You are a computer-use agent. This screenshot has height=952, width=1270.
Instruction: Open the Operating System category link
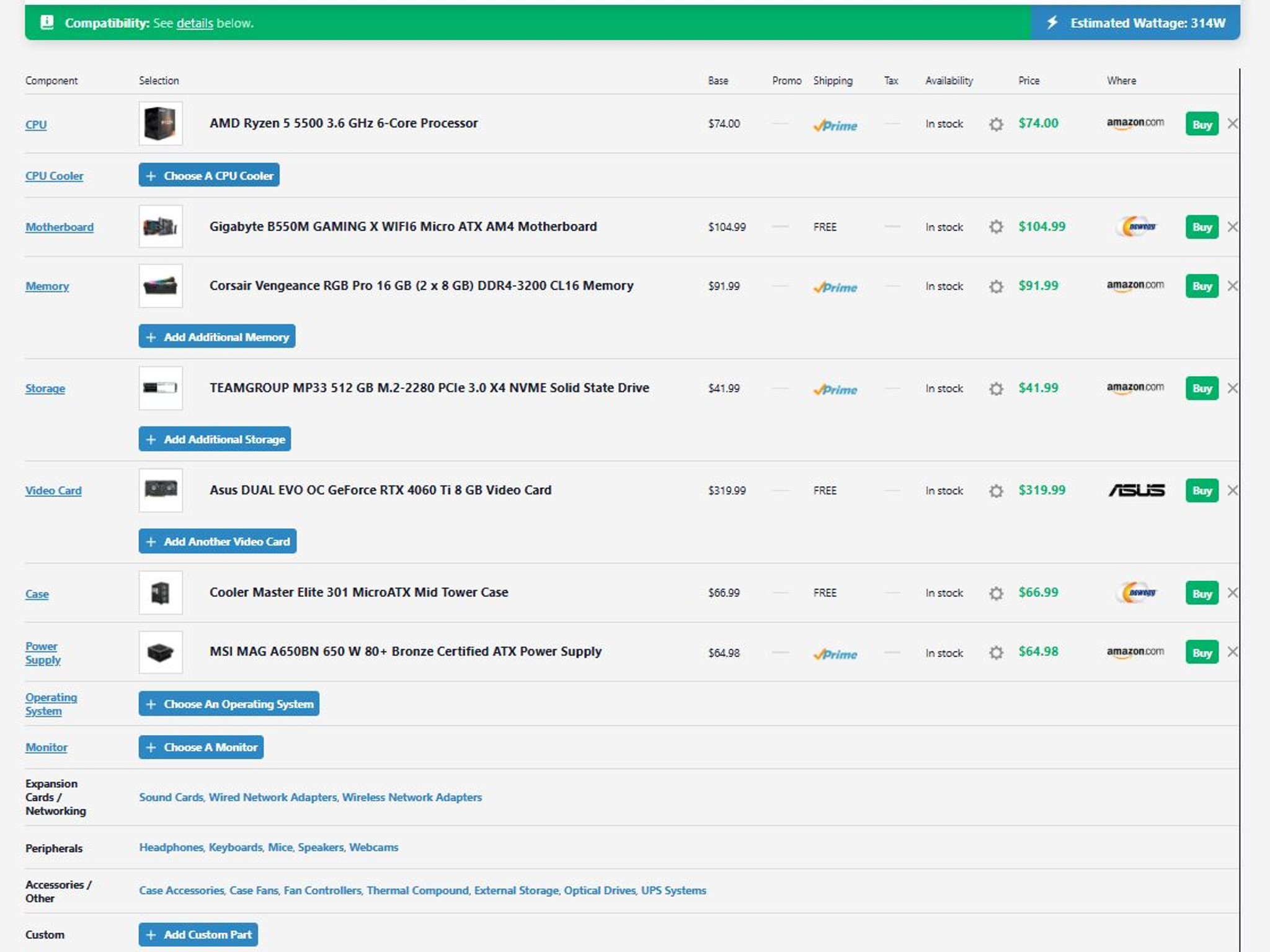tap(51, 703)
